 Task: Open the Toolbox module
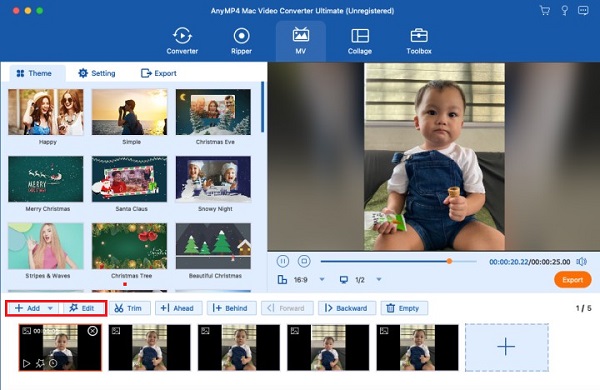419,41
